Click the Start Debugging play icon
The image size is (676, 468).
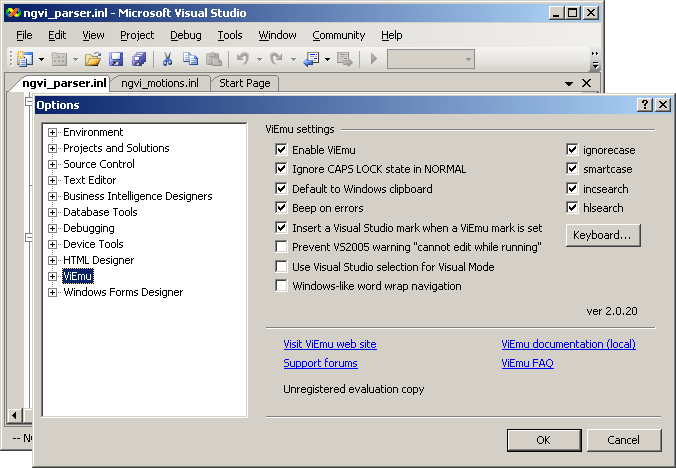[374, 59]
